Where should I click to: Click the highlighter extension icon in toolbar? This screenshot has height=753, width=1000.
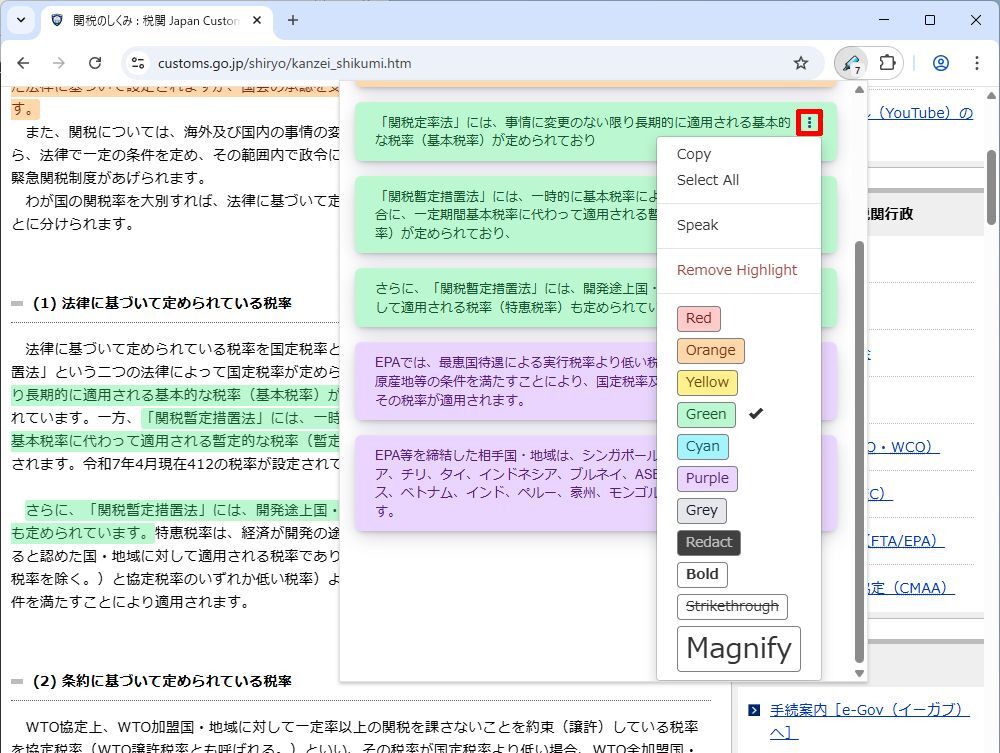click(x=852, y=63)
